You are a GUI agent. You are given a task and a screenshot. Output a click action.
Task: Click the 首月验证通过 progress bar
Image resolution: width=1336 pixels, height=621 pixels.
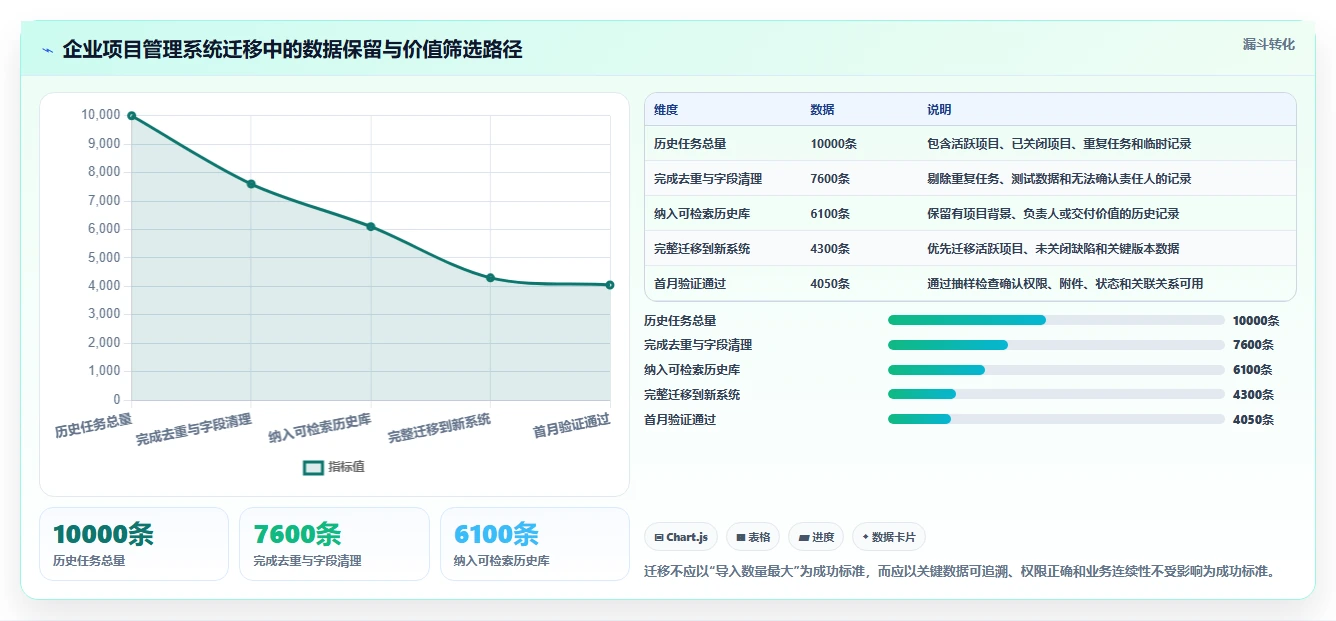[1056, 420]
